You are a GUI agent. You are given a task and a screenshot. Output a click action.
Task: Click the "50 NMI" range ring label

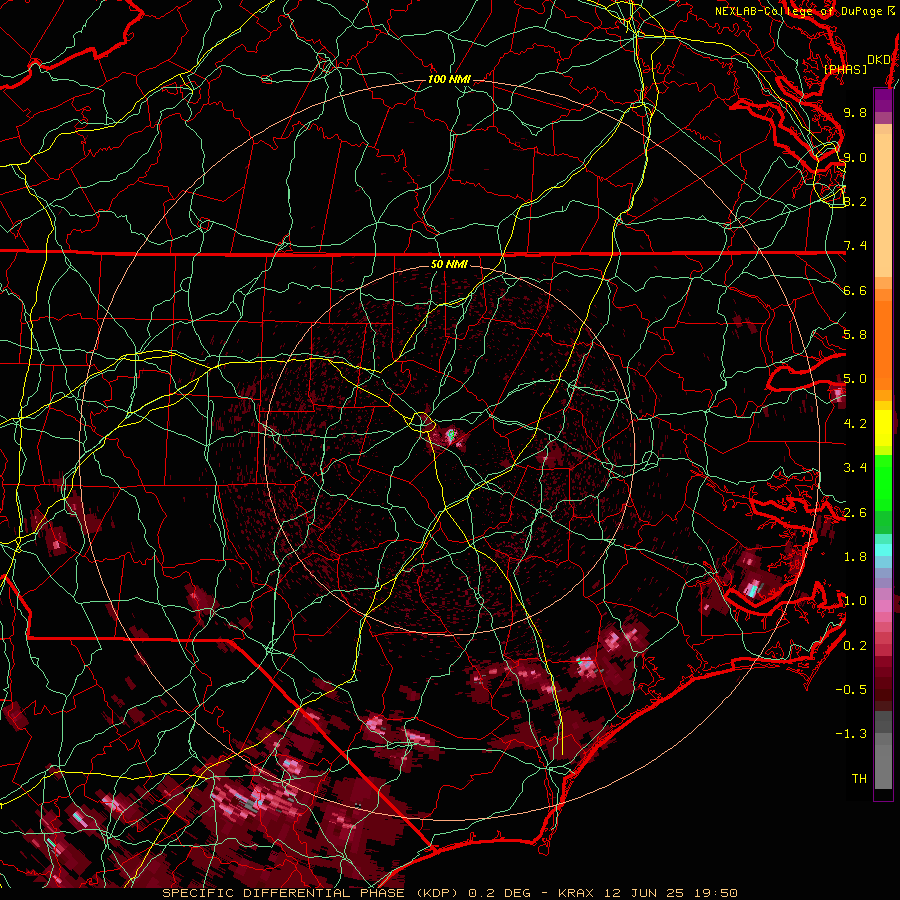(449, 264)
